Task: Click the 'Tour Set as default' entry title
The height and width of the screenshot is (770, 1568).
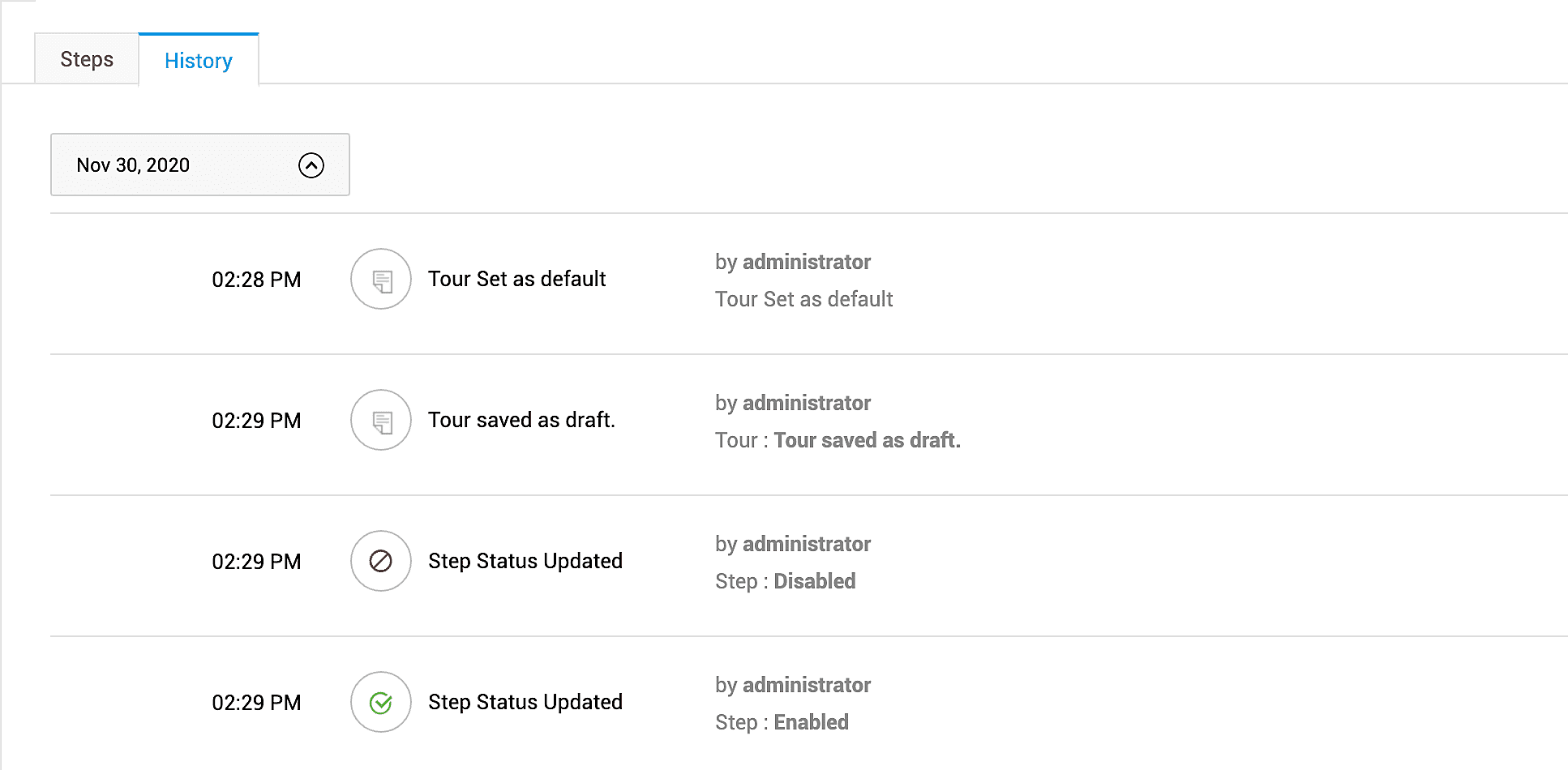Action: (x=516, y=279)
